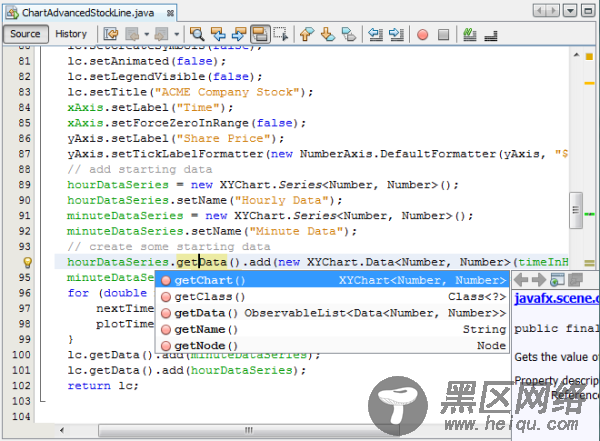Click "lc.setLegendVisible(false);" on line 82
The height and width of the screenshot is (441, 600).
pos(165,77)
